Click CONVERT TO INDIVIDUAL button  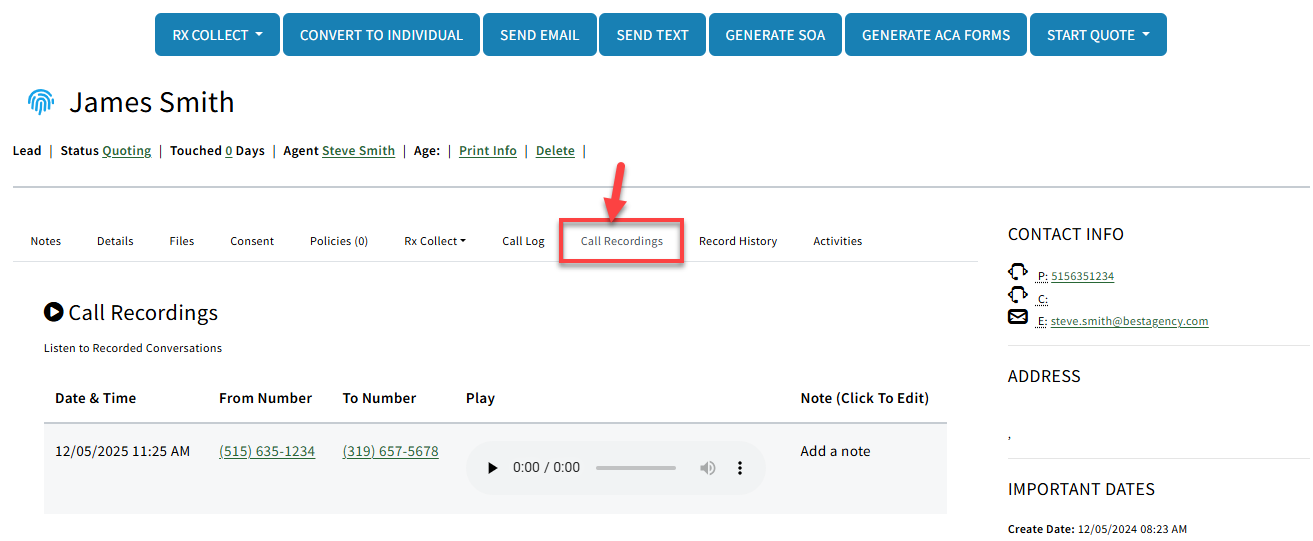tap(381, 35)
